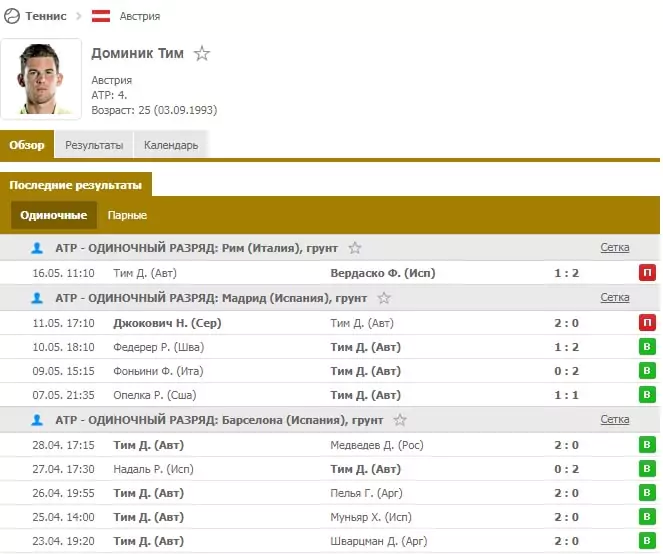Open Доминик Тим's player photo
663x554 pixels.
(x=41, y=79)
